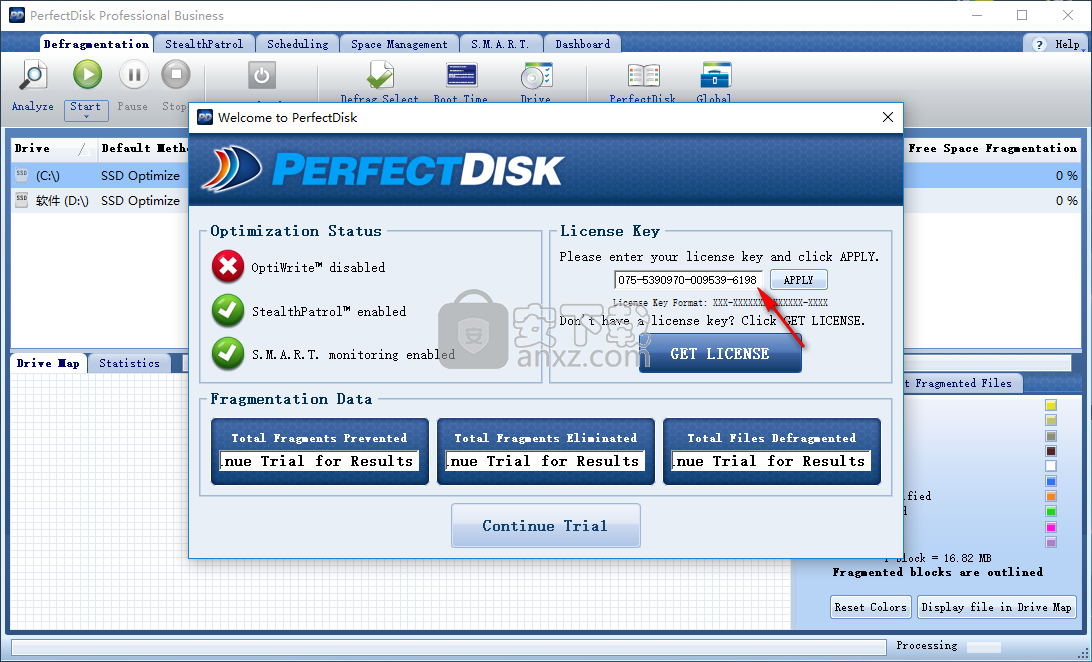Sort by Free Space Fragmentation column header

(992, 148)
